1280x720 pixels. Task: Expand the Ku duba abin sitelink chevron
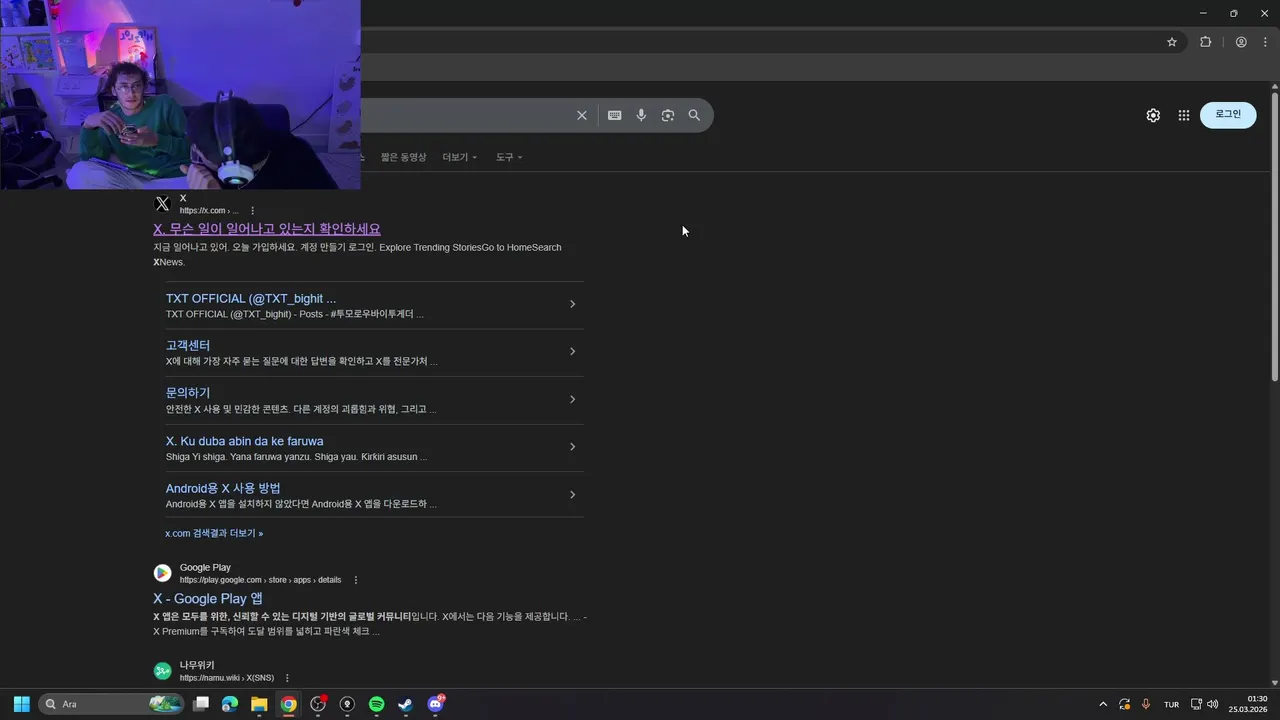572,446
